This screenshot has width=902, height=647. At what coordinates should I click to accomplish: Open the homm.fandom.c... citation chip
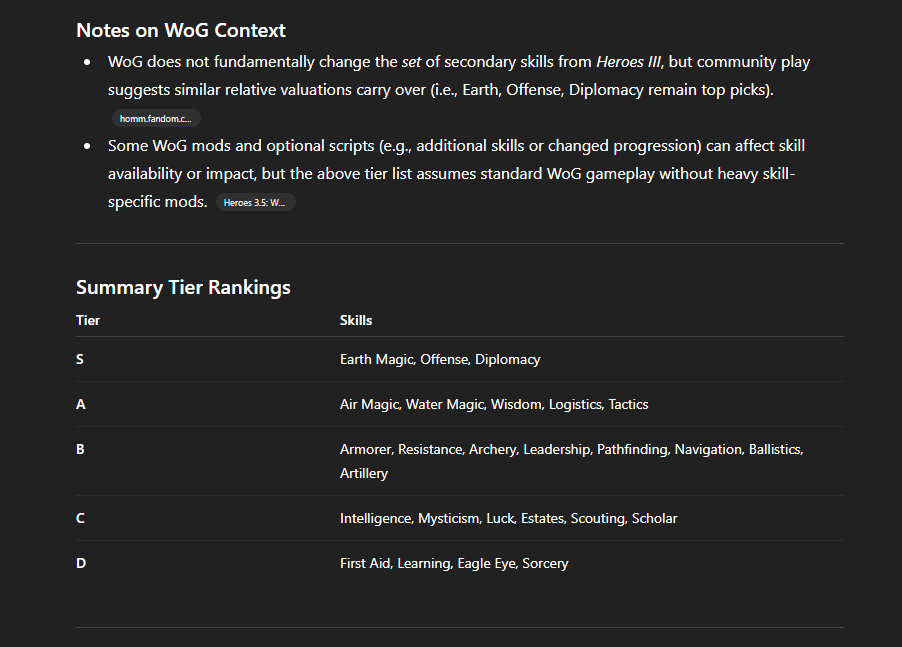tap(156, 118)
